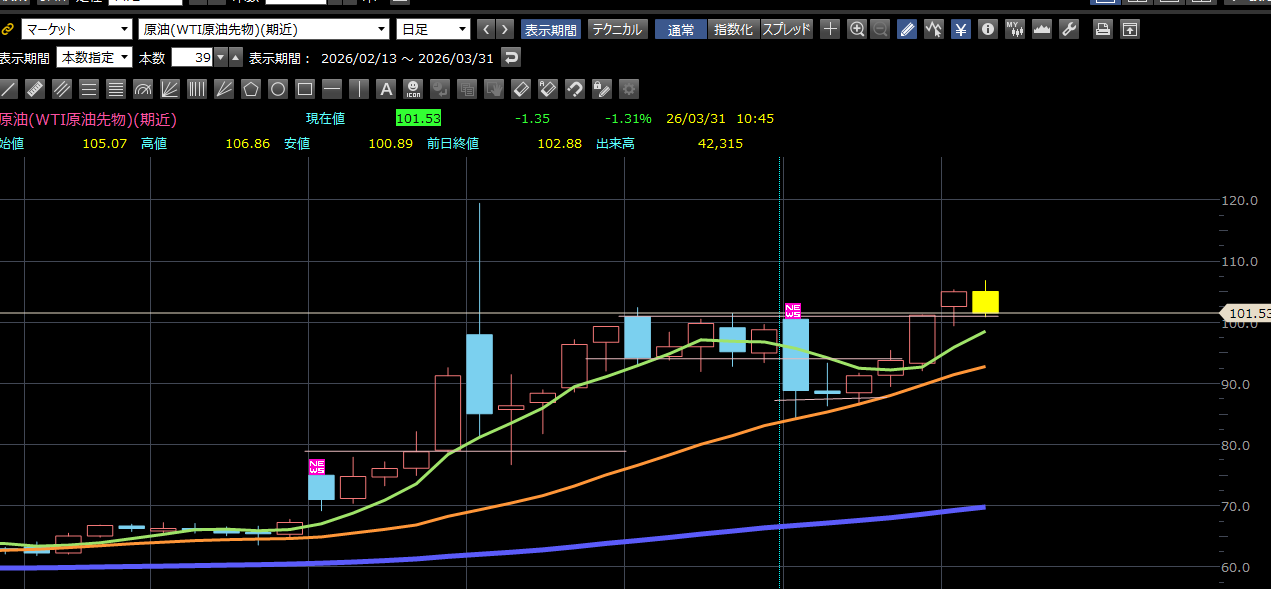This screenshot has width=1271, height=589.
Task: Switch to 指数化 chart mode
Action: coord(734,29)
